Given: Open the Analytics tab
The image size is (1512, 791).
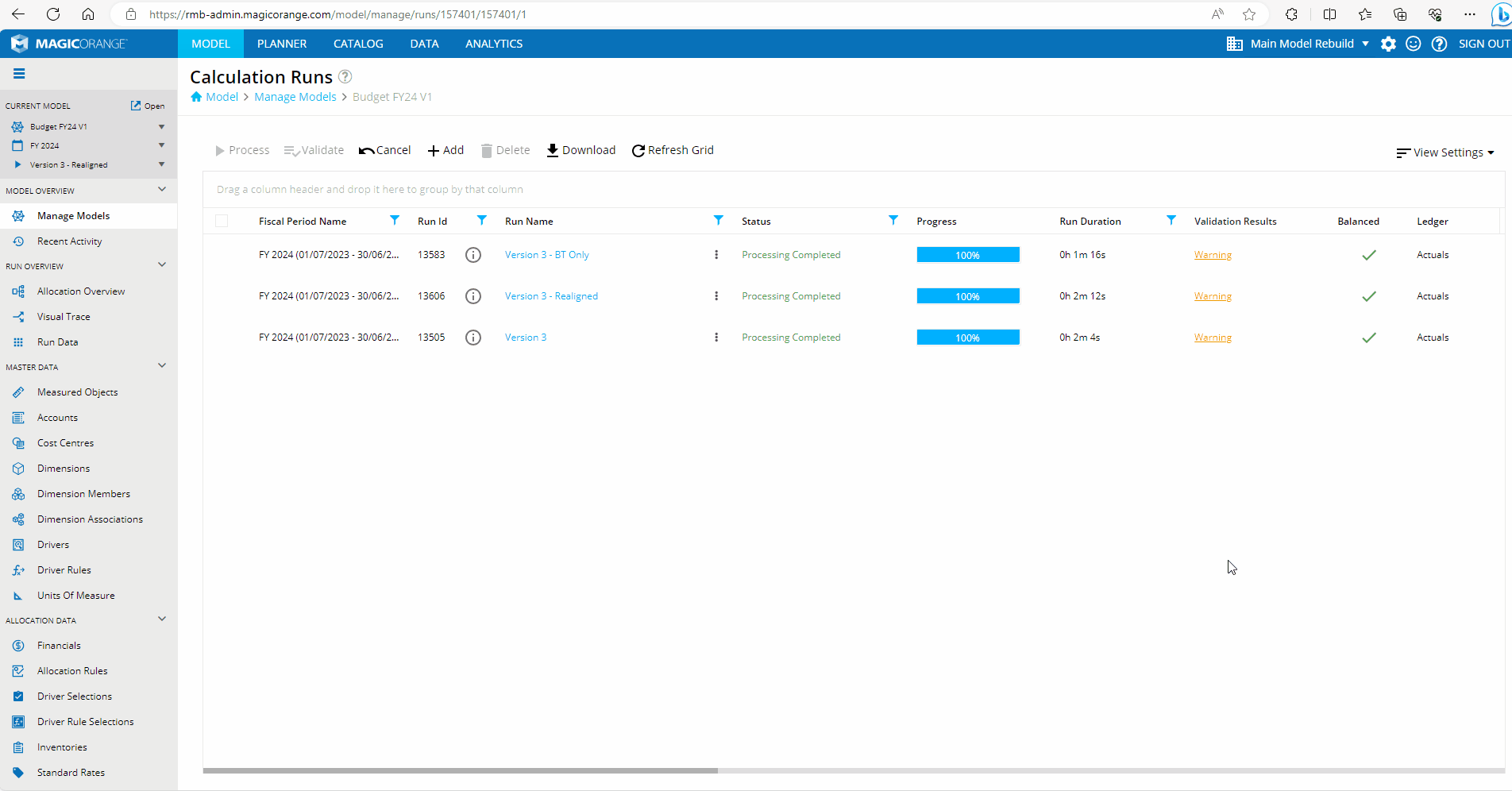Looking at the screenshot, I should coord(494,44).
